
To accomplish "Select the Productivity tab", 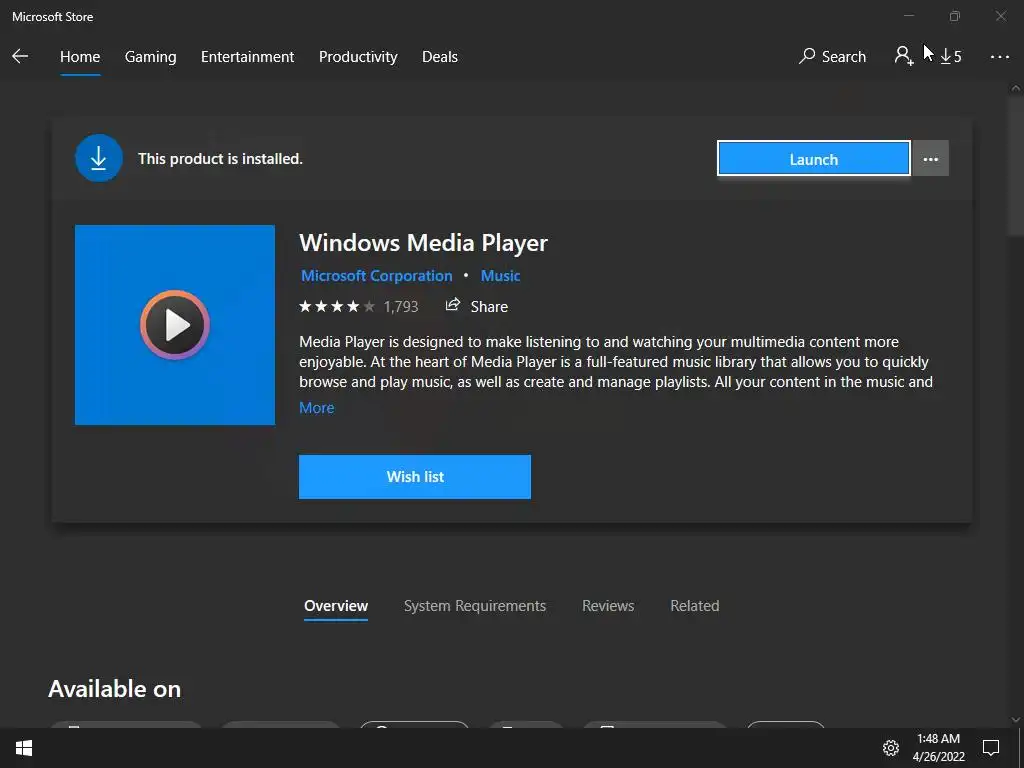I will (358, 57).
